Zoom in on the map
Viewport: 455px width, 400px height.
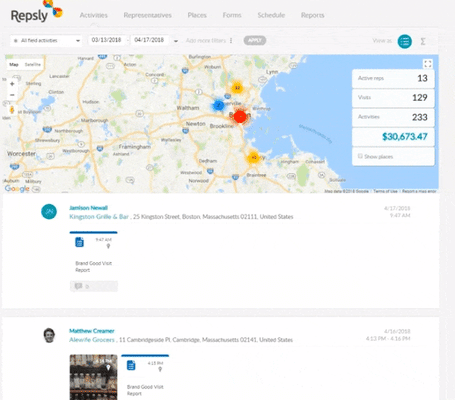point(12,84)
